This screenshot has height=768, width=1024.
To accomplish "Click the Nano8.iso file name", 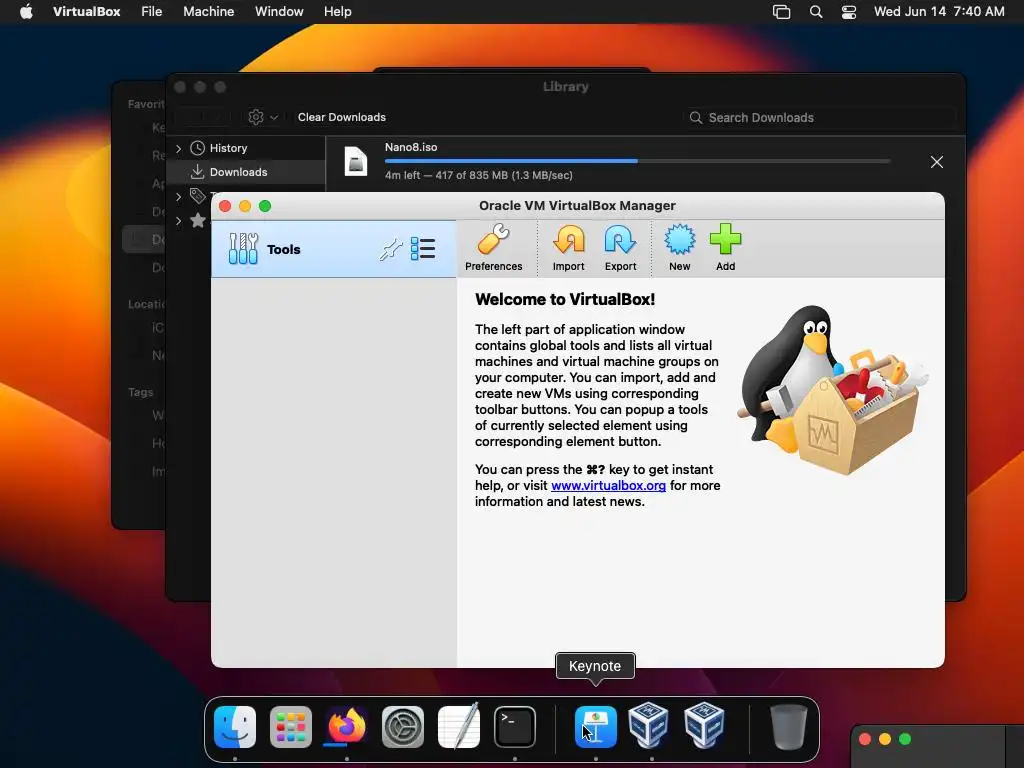I will point(411,147).
